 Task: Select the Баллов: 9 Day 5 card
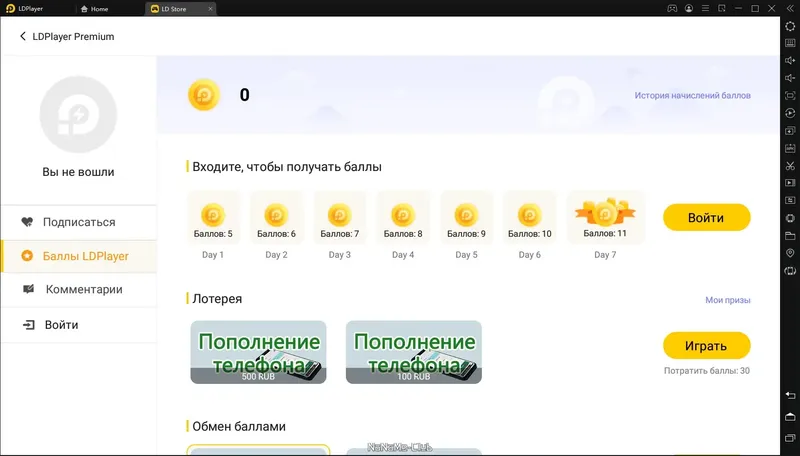(x=466, y=218)
